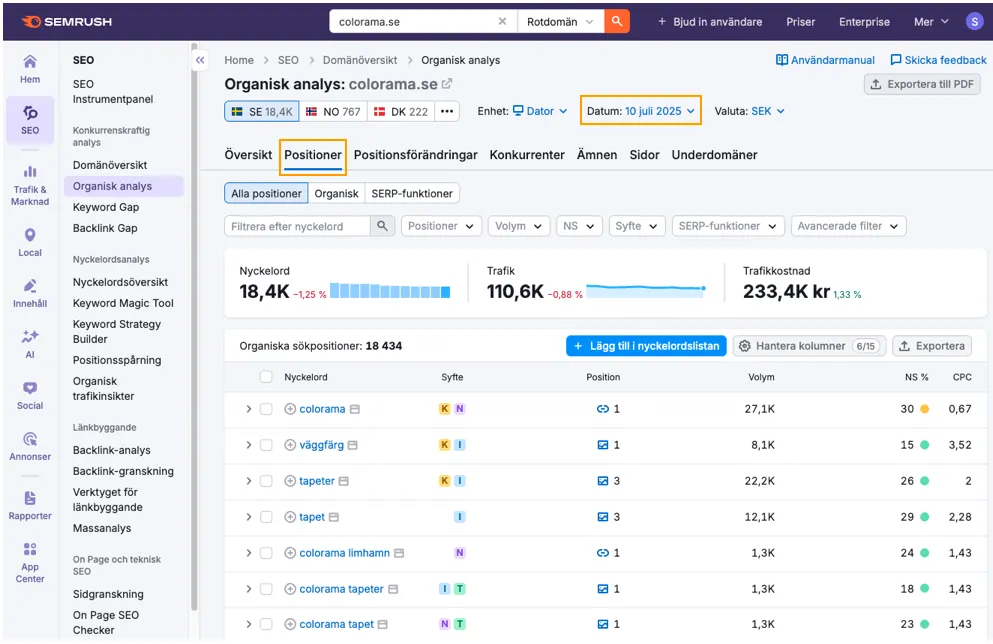Viewport: 993px width, 644px height.
Task: Click plus icon next to väggfärg keyword
Action: [290, 445]
